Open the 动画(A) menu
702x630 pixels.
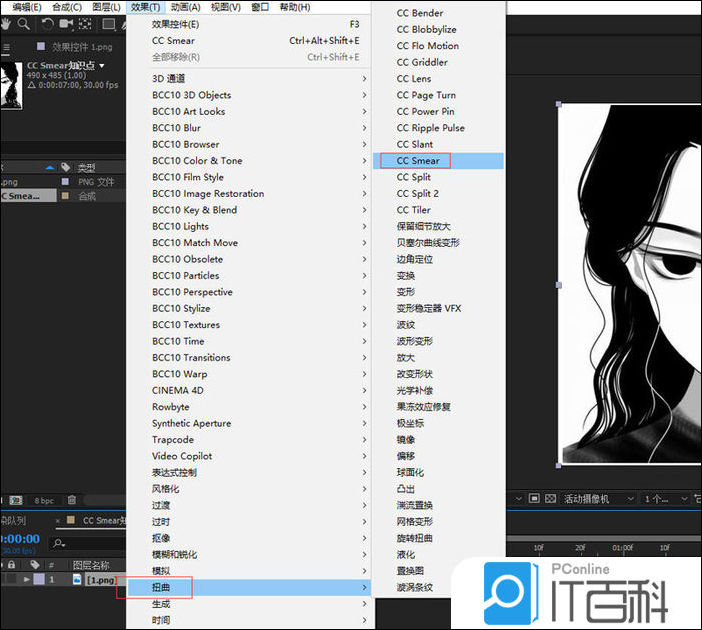185,7
